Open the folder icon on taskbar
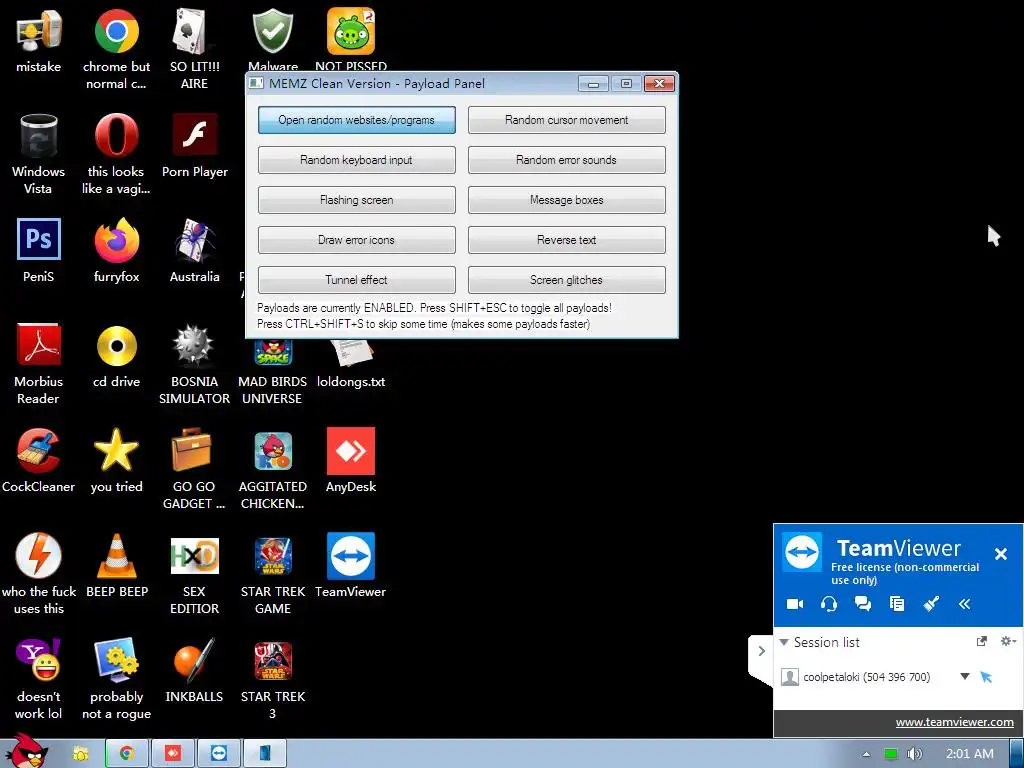This screenshot has height=768, width=1024. pos(81,754)
